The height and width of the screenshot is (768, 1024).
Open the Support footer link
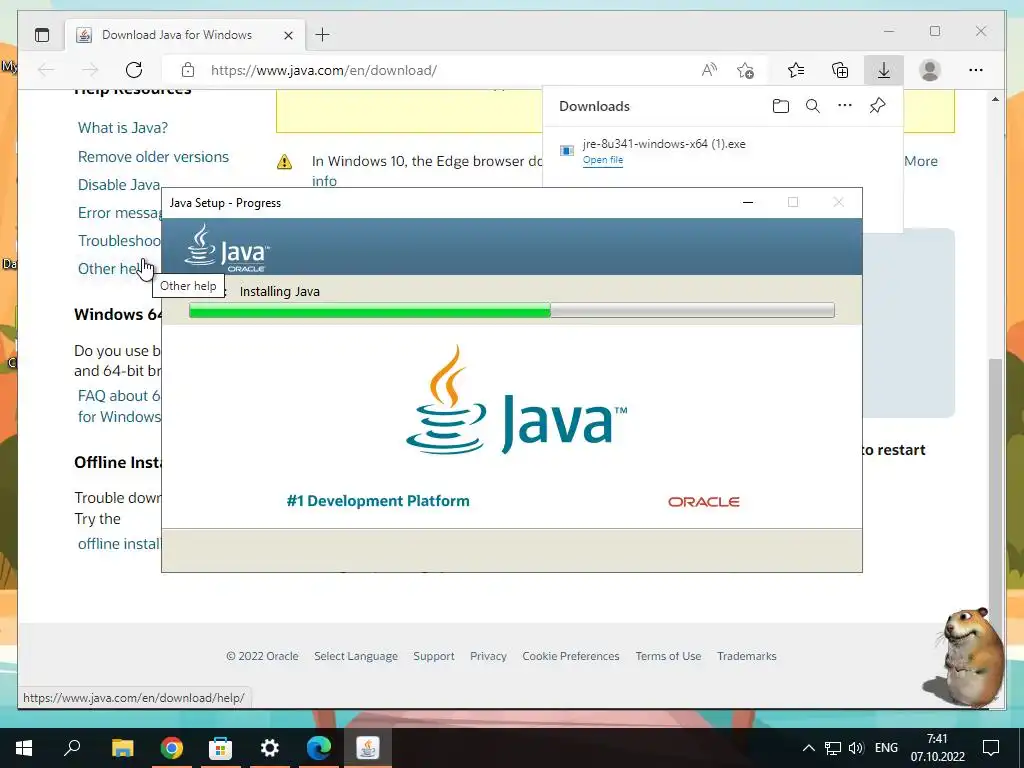pos(434,656)
